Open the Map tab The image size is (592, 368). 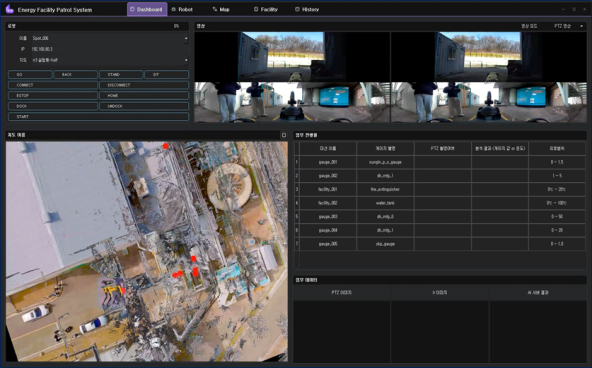[x=221, y=9]
